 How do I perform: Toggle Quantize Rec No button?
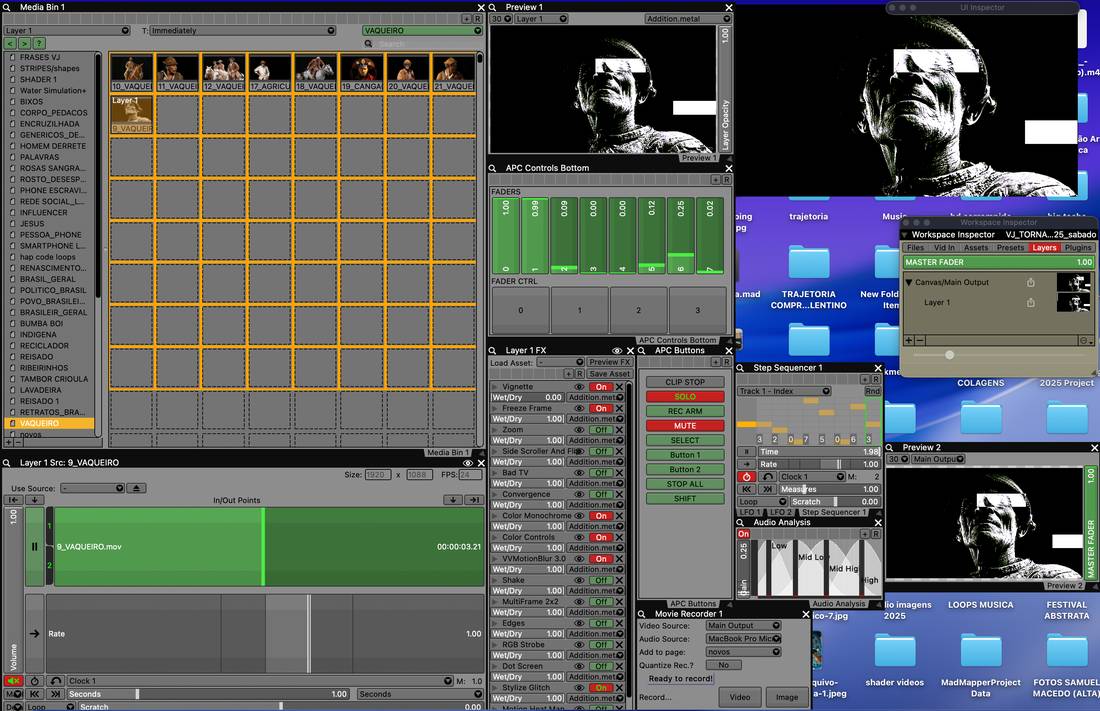point(724,665)
